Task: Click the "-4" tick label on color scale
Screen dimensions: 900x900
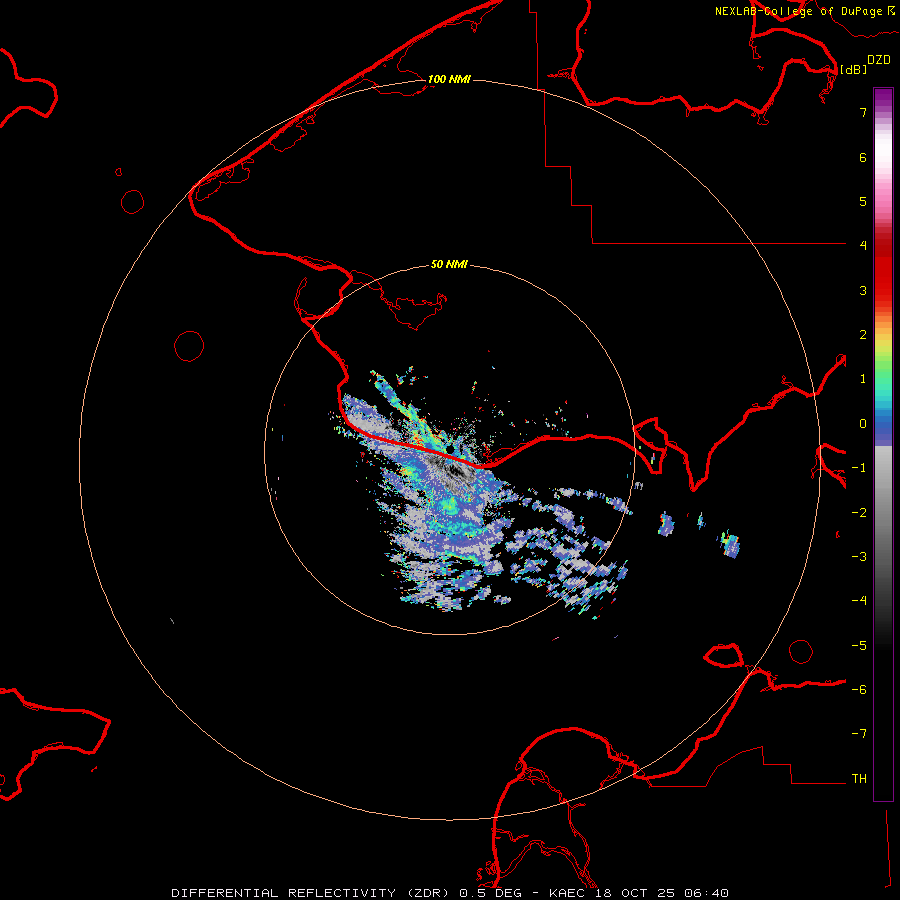Action: pyautogui.click(x=859, y=601)
